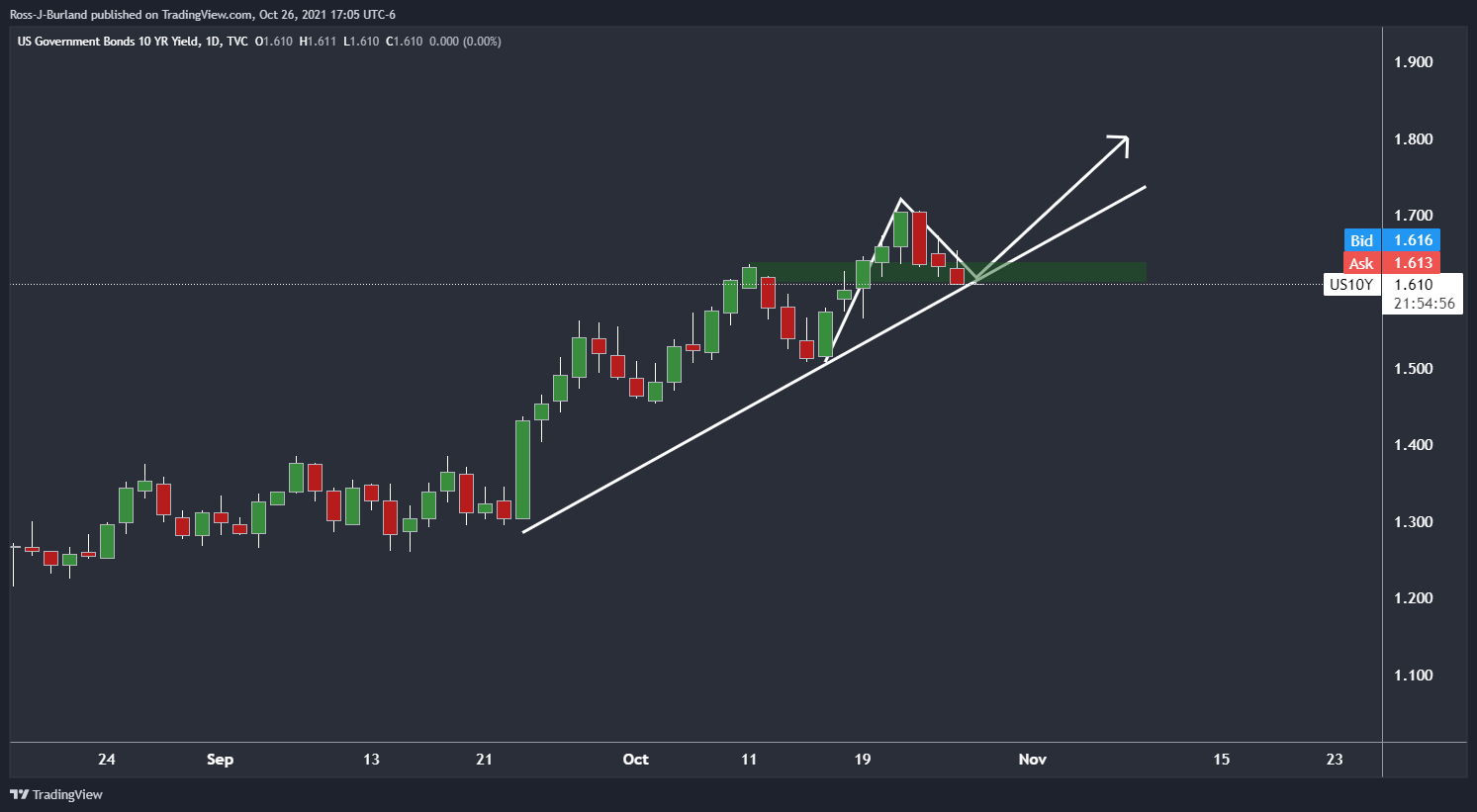
Task: Click the TradingView logo icon
Action: point(19,794)
